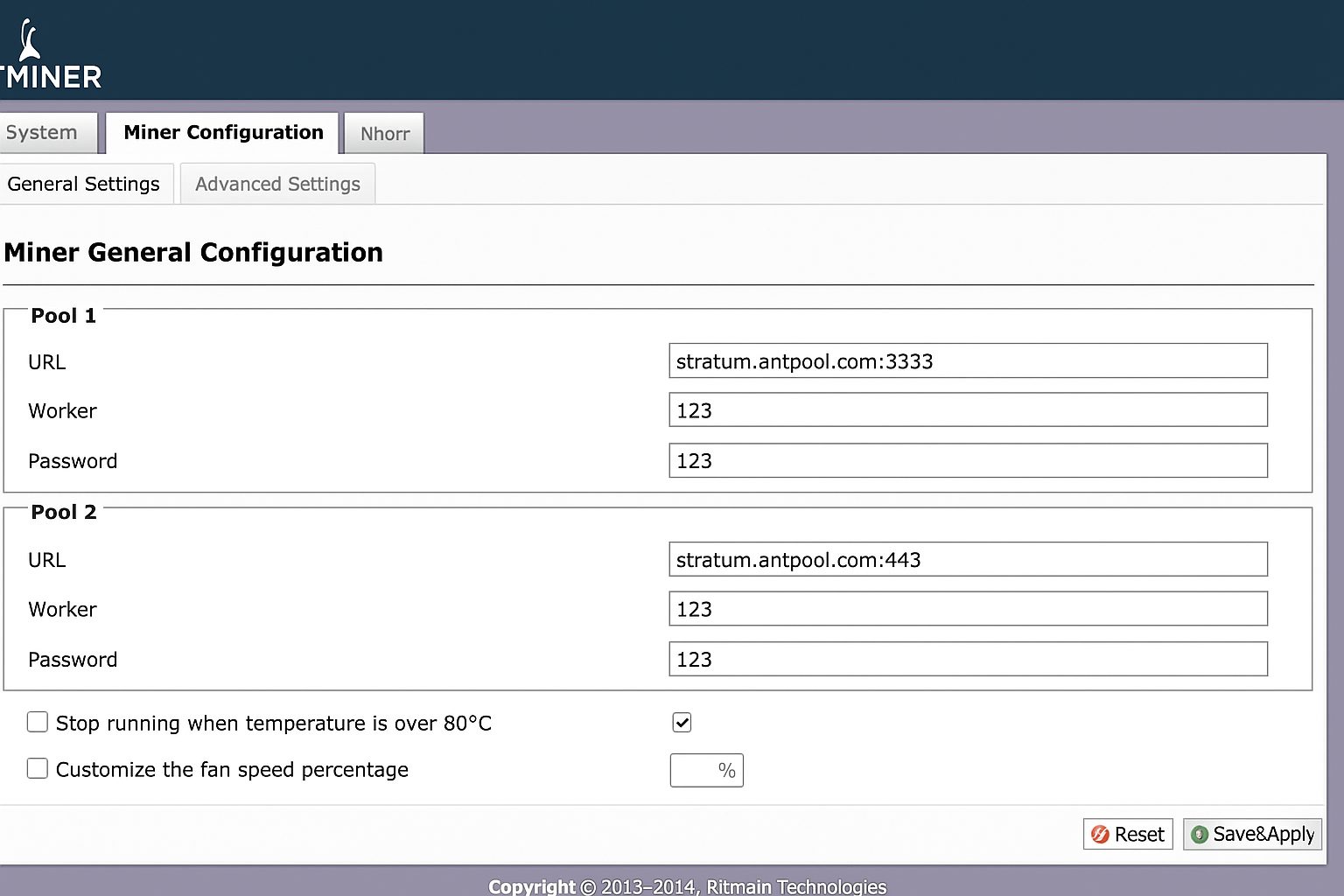Click the Pool 2 URL label
Screen dimensions: 1344x896
46,560
